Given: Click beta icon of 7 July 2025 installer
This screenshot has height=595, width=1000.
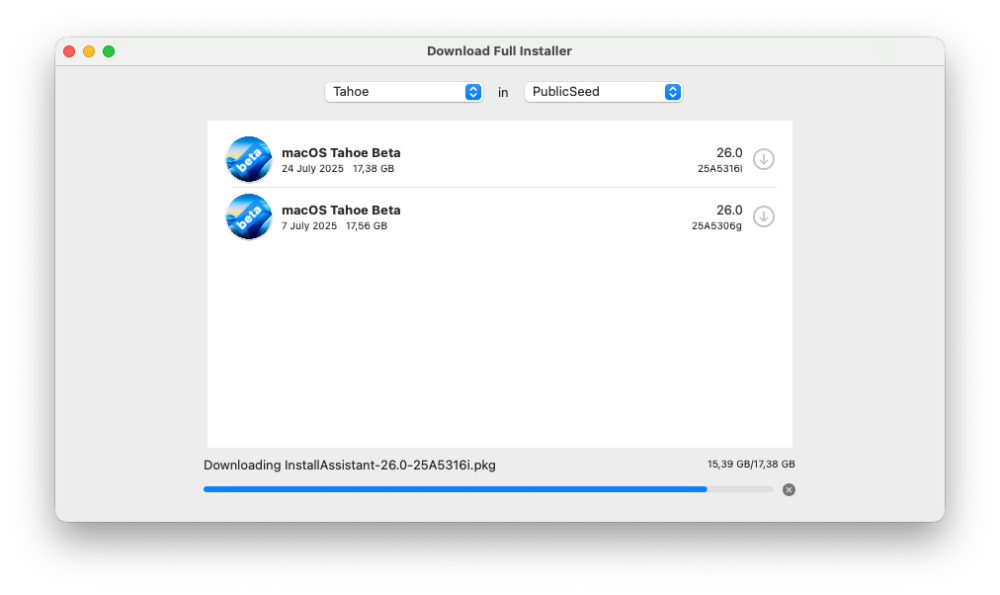Looking at the screenshot, I should (x=249, y=216).
